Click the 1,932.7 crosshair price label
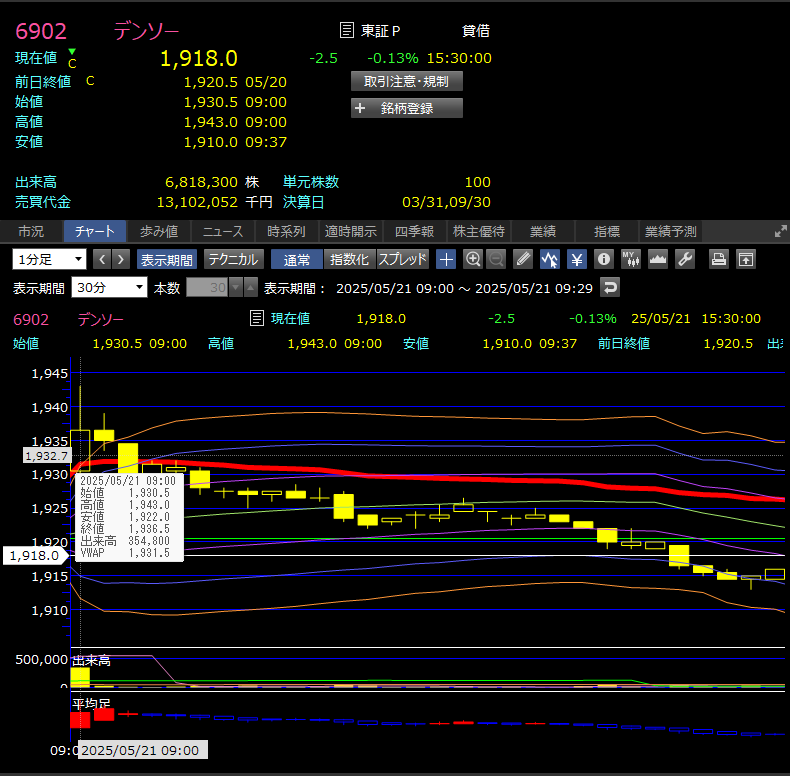 [x=47, y=456]
